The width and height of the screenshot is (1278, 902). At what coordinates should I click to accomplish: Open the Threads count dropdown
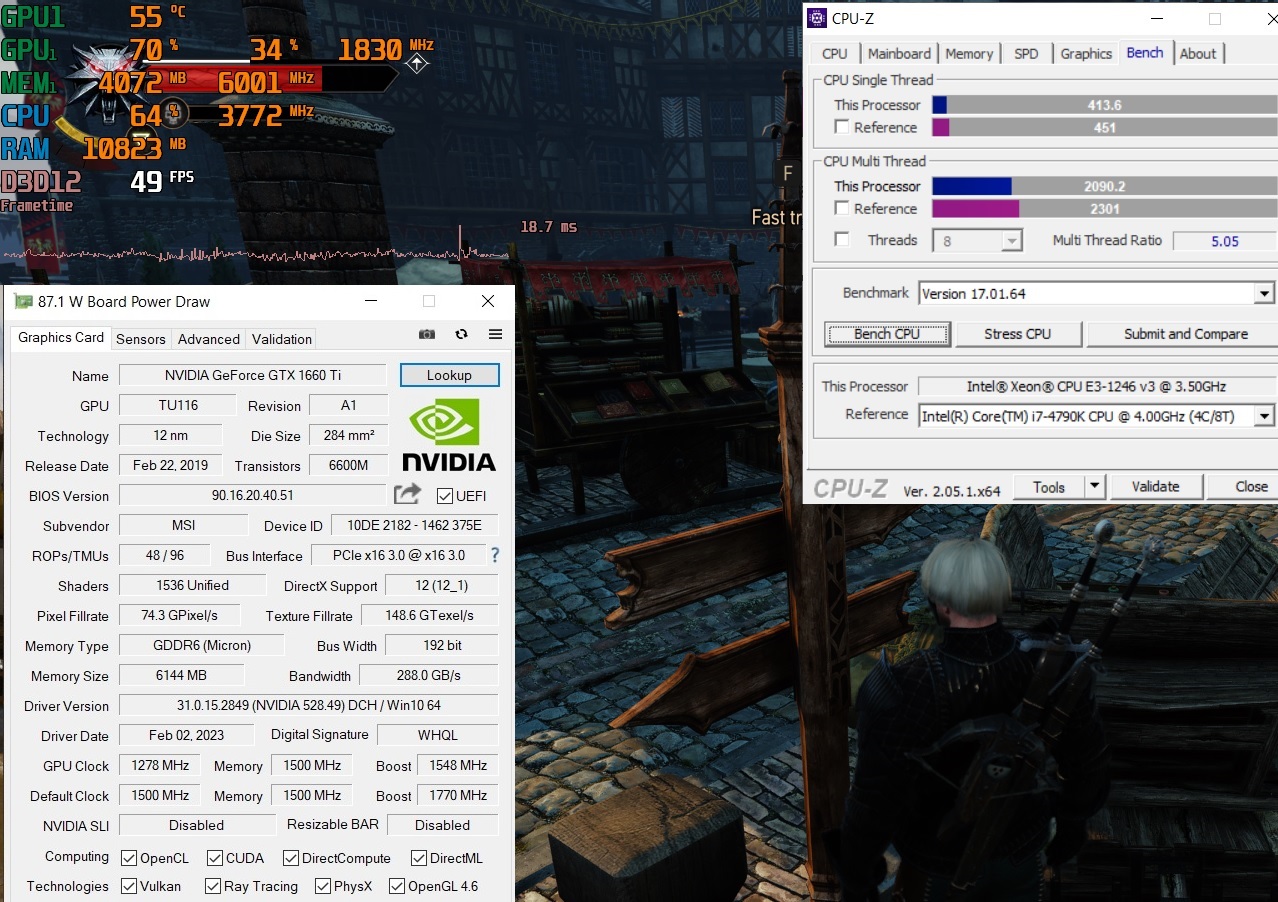(x=1012, y=241)
